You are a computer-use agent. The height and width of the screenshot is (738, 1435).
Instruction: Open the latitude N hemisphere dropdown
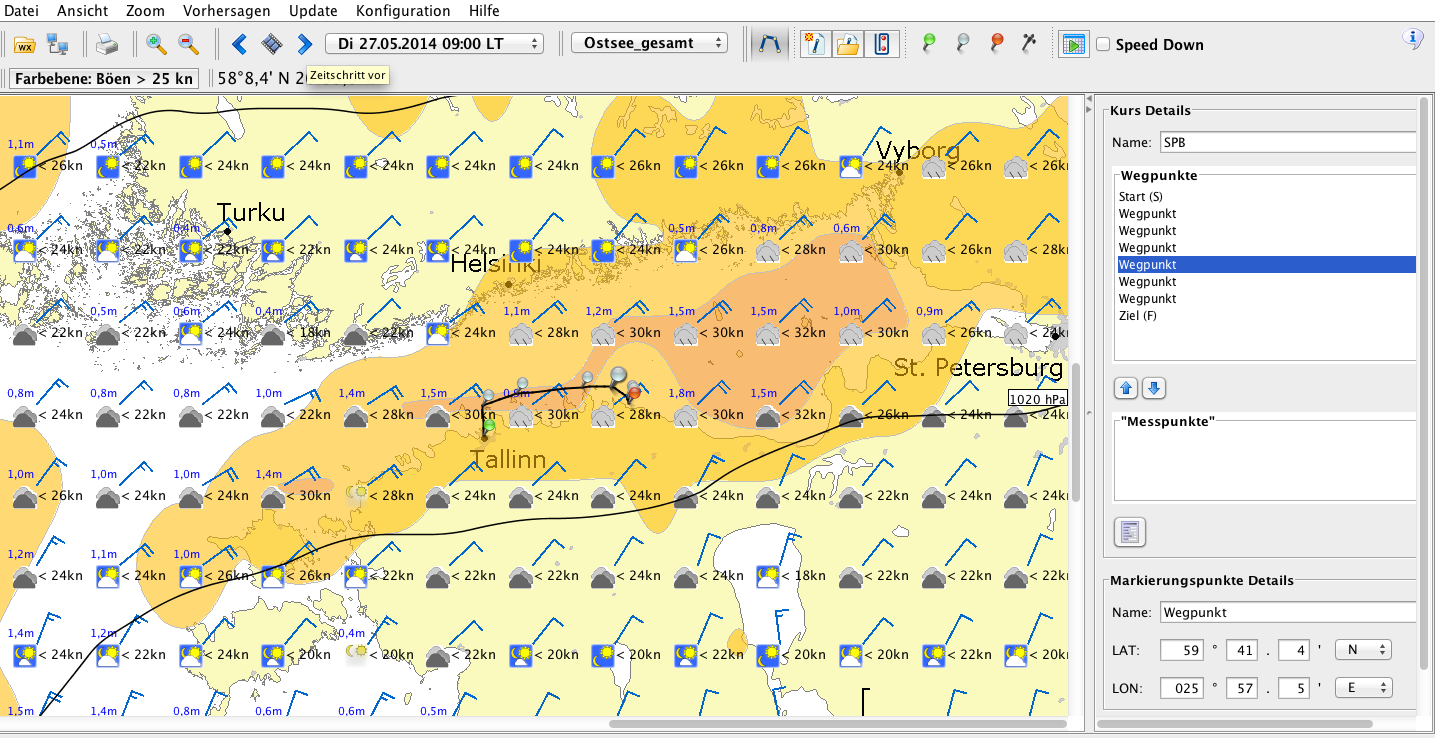1363,650
